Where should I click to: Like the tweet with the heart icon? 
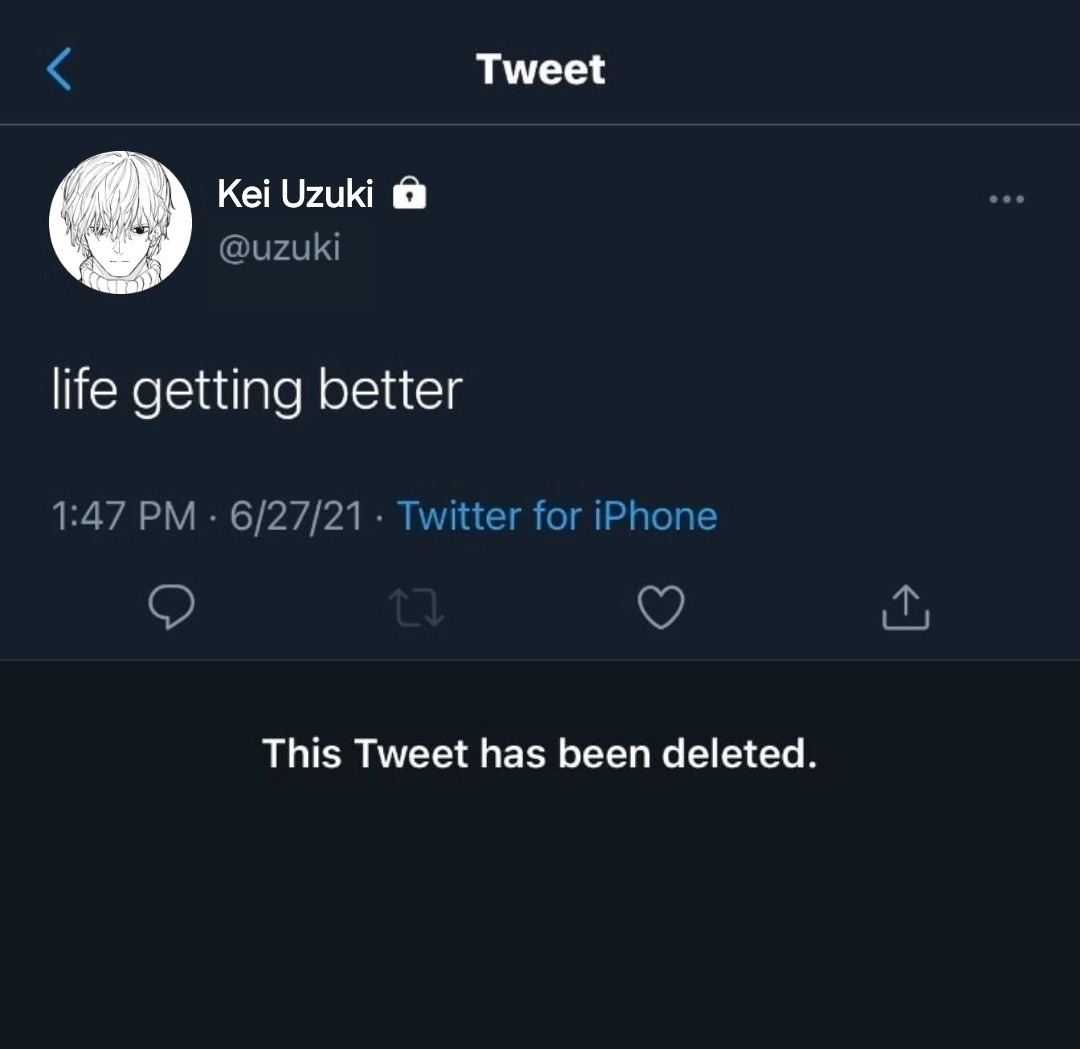click(661, 607)
